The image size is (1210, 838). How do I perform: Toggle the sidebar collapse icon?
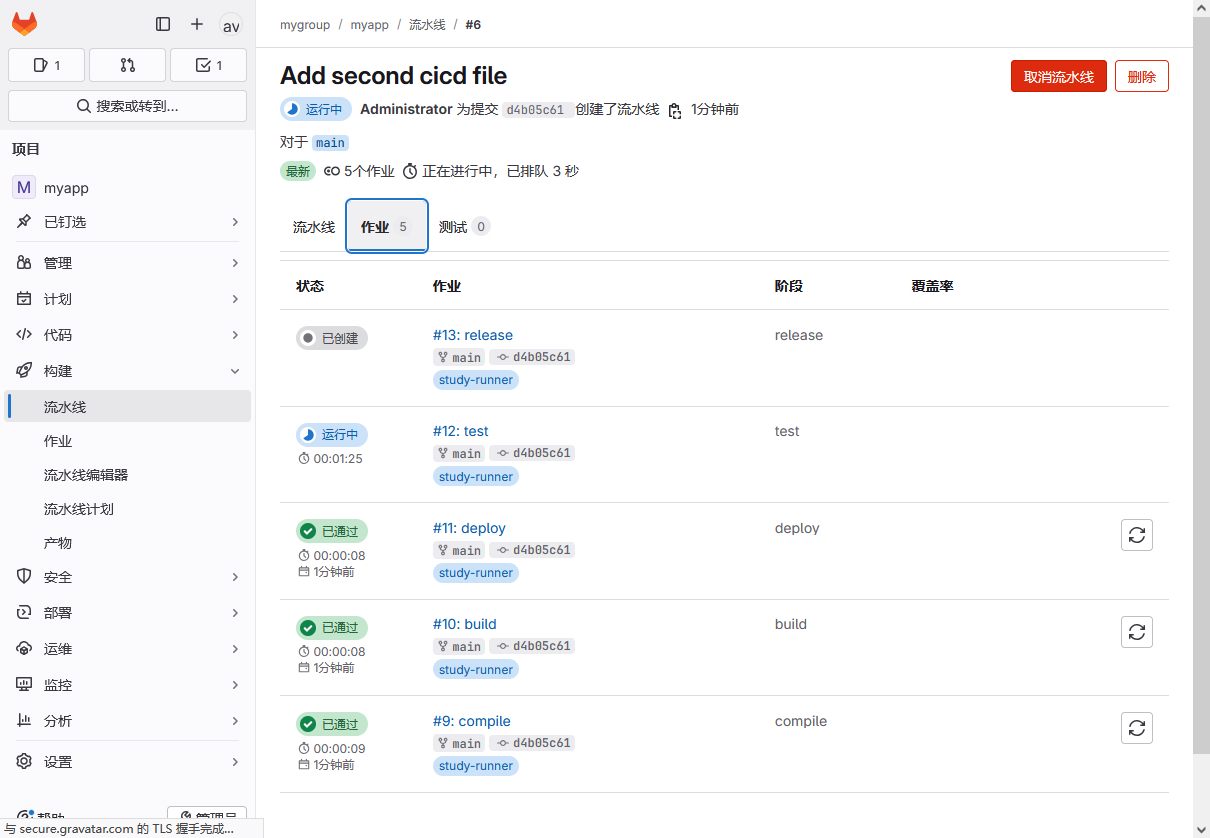[x=163, y=24]
